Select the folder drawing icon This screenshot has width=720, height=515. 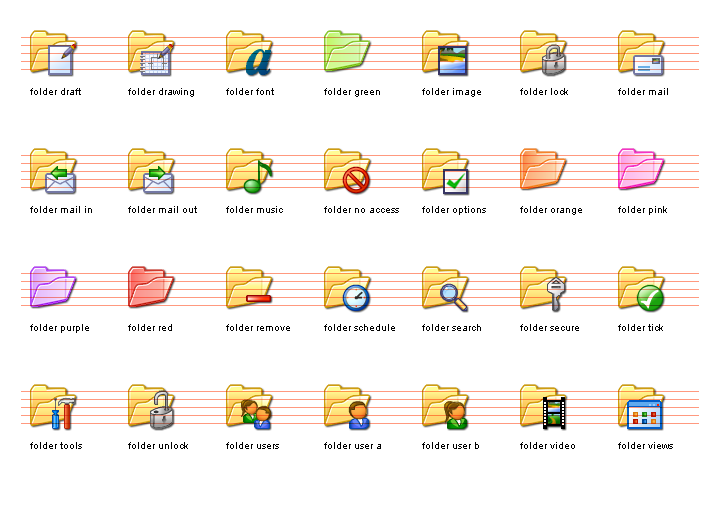(x=151, y=53)
